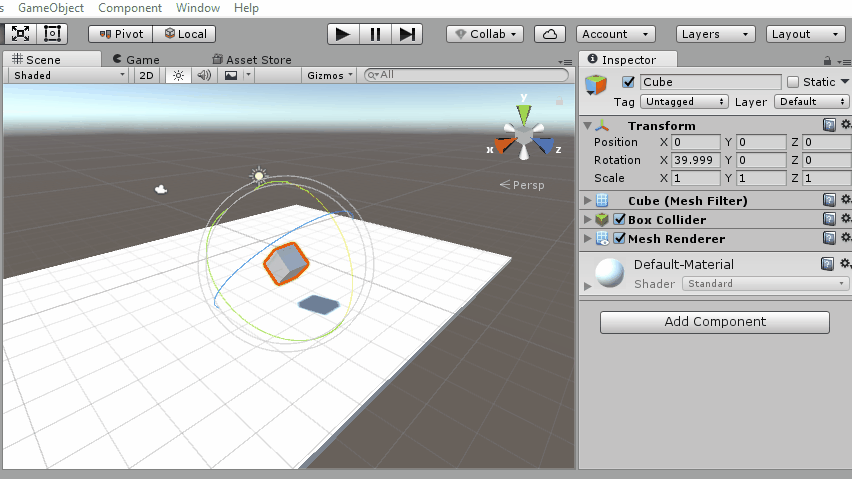
Task: Toggle scene audio speaker icon
Action: pos(204,75)
